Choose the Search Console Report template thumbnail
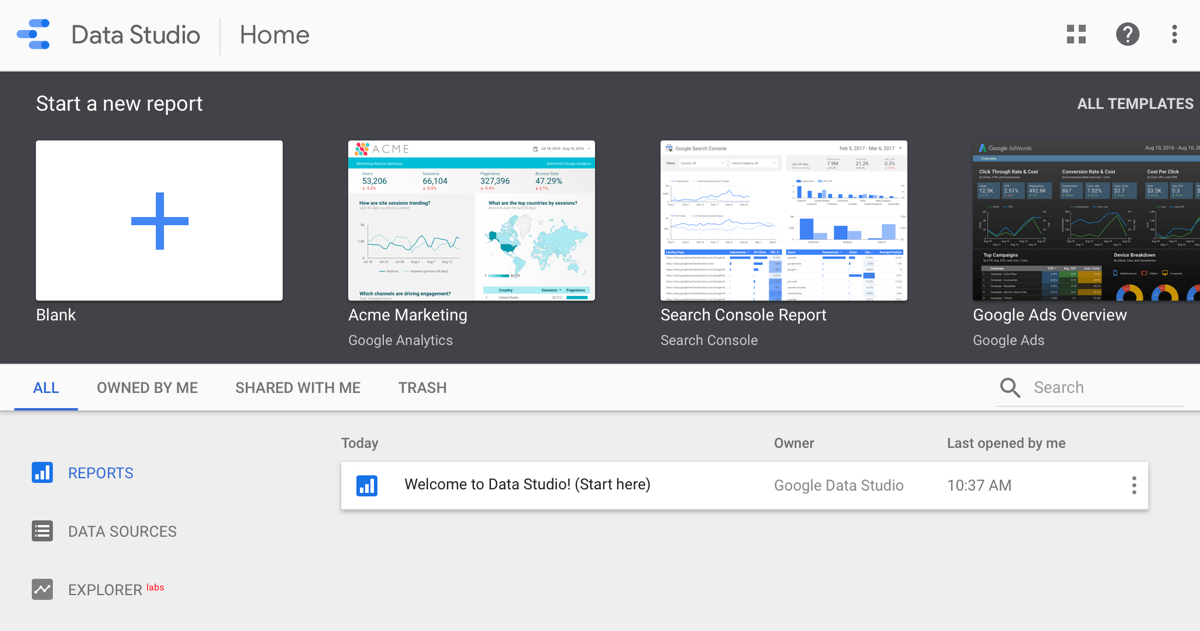The image size is (1200, 631). pyautogui.click(x=783, y=220)
